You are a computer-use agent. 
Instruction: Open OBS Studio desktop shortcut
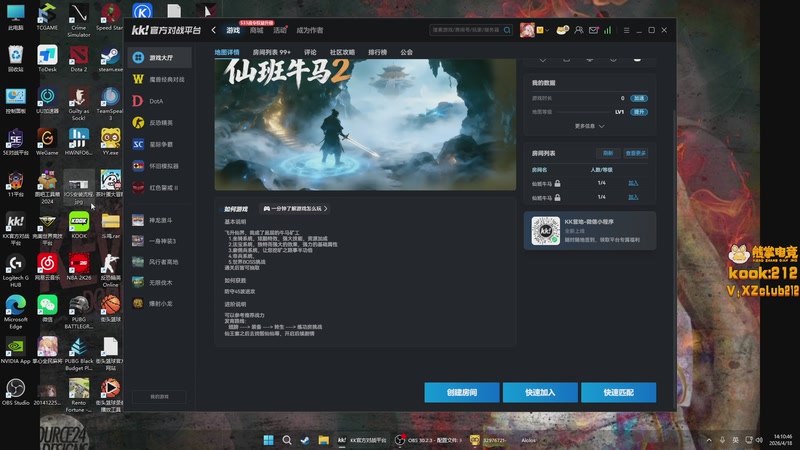coord(15,392)
